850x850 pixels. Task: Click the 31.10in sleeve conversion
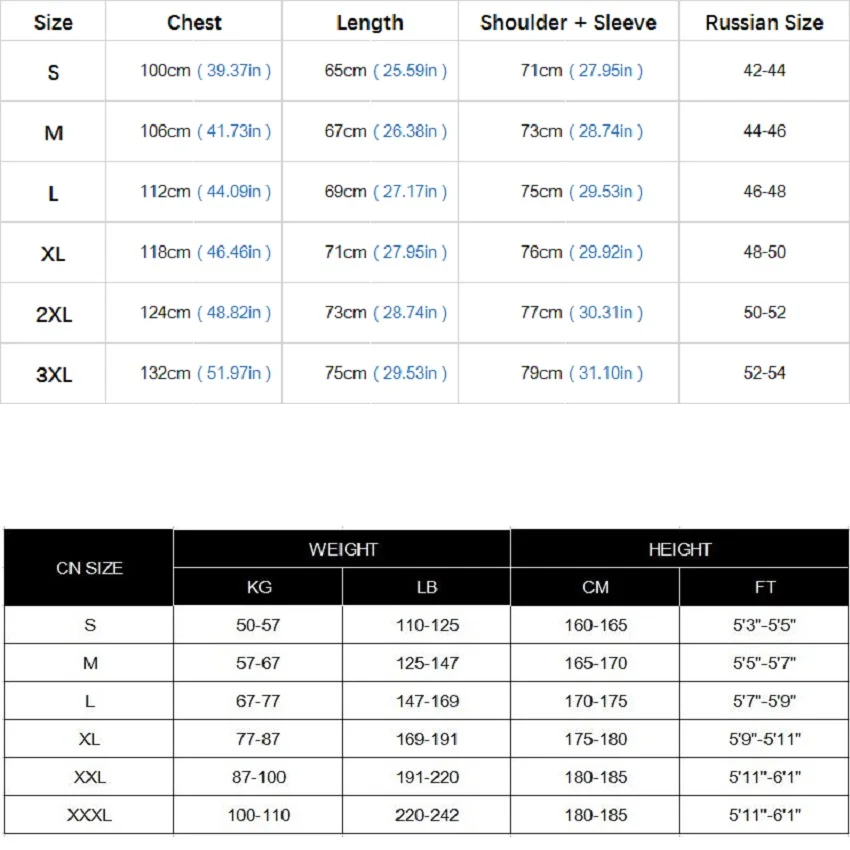[x=606, y=373]
